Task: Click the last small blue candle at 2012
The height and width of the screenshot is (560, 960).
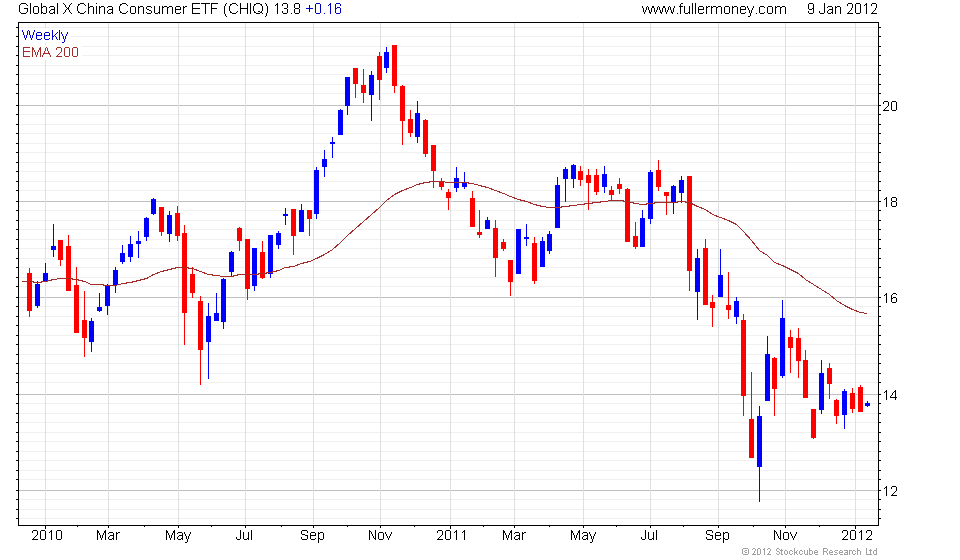Action: pyautogui.click(x=868, y=404)
